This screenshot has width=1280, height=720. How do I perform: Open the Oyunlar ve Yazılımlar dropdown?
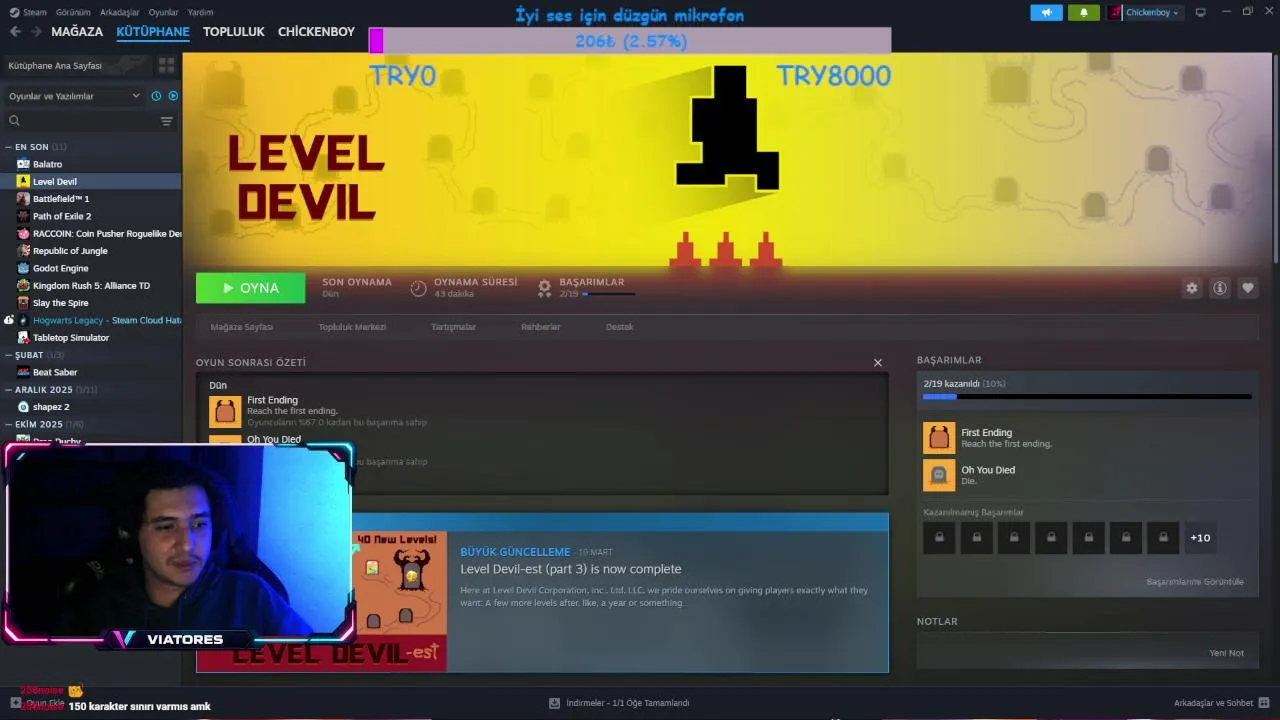tap(74, 96)
